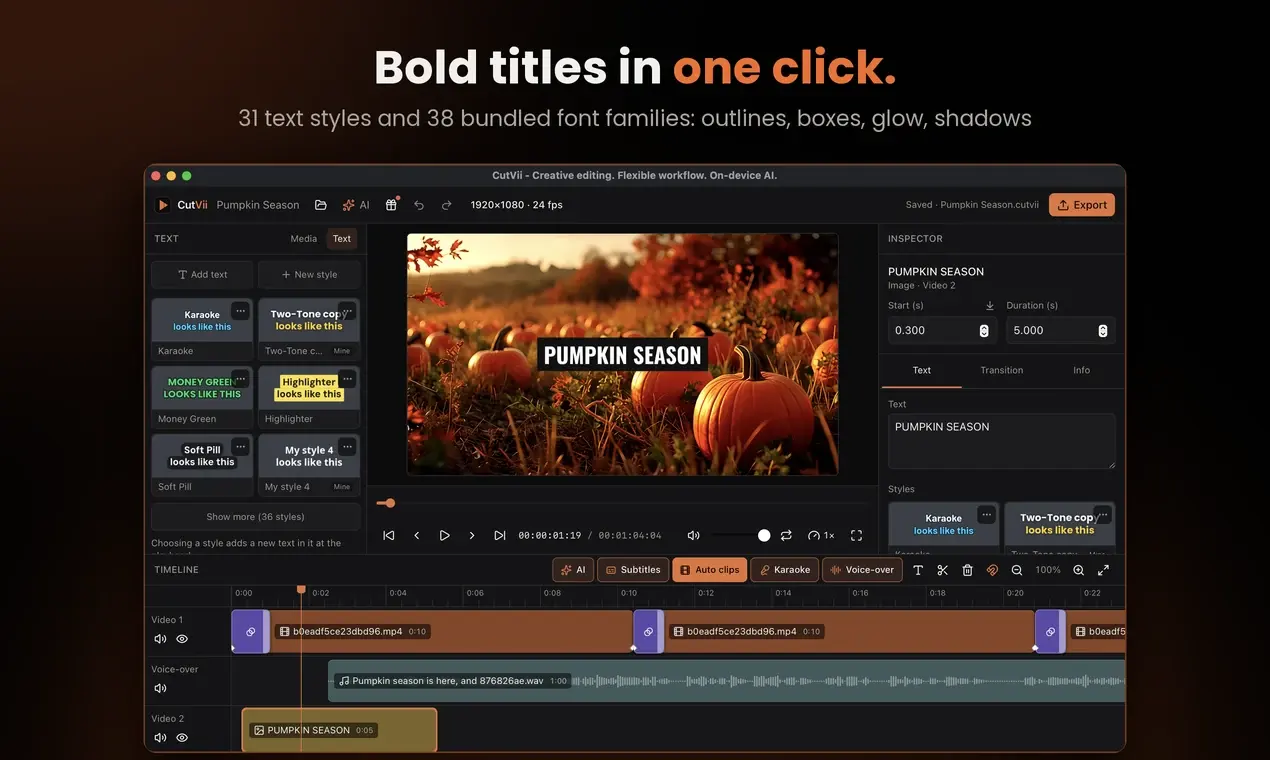Click the first transition link at 0:00
Image resolution: width=1270 pixels, height=760 pixels.
250,632
